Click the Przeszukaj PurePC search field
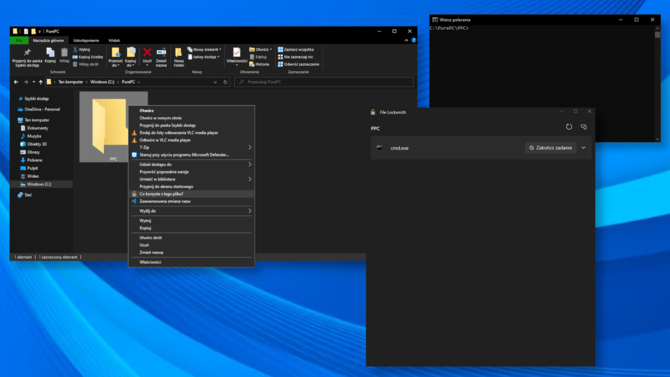The image size is (670, 377). coord(324,82)
